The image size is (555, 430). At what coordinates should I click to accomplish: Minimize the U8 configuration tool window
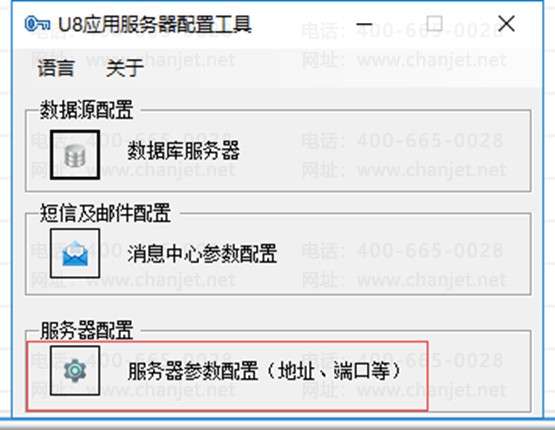click(x=364, y=24)
